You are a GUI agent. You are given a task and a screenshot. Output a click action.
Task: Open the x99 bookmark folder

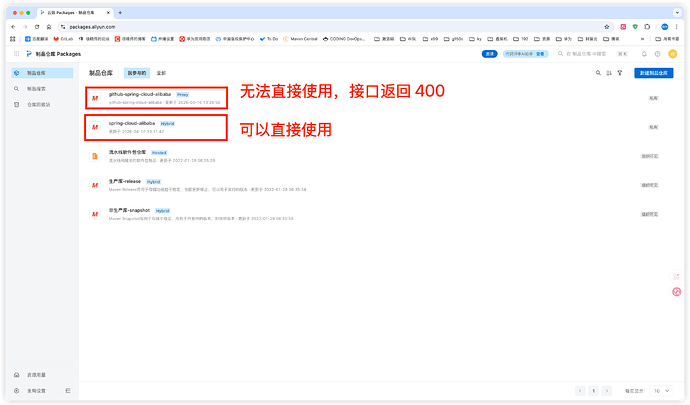click(430, 39)
